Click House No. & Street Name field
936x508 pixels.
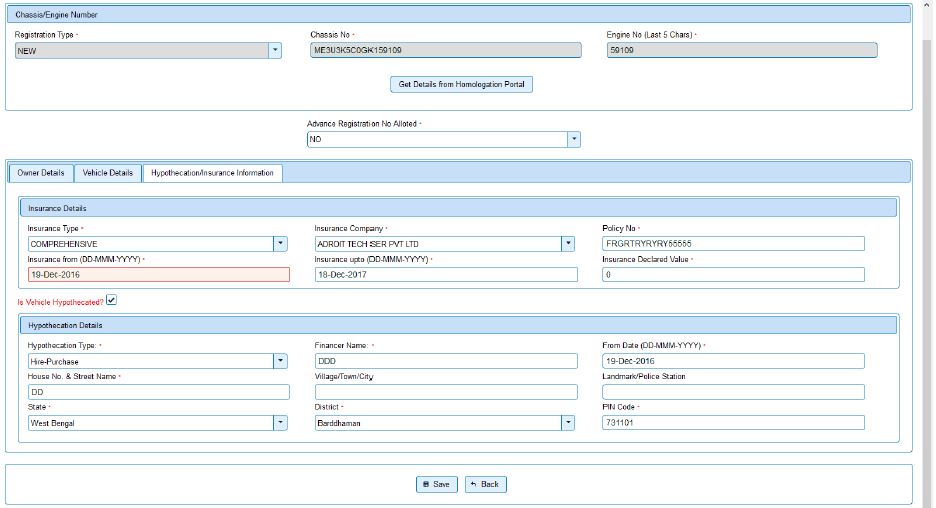click(x=159, y=392)
